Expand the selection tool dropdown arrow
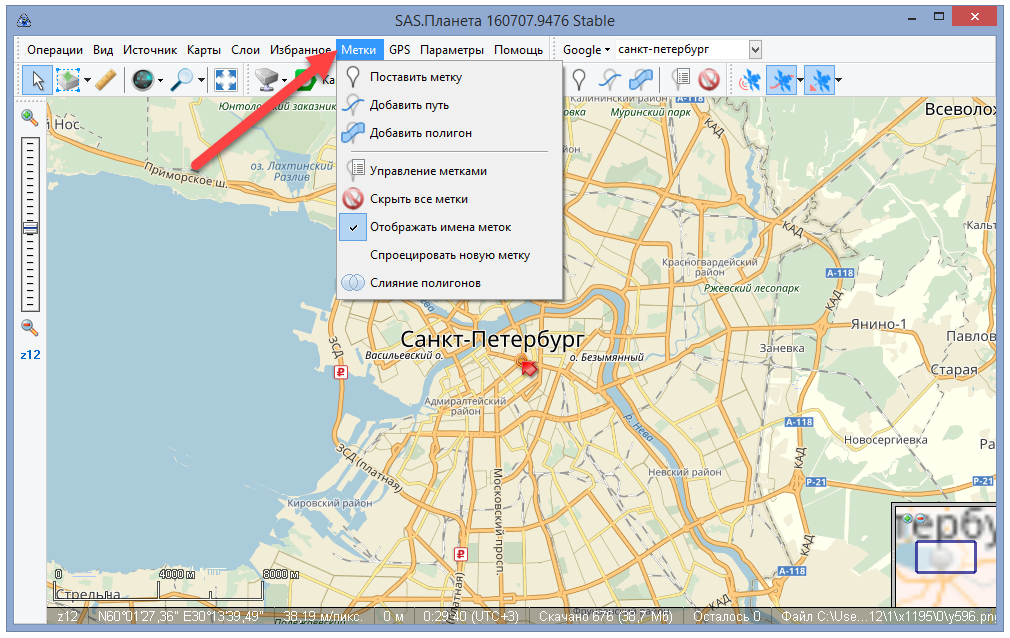Viewport: 1010px width, 638px height. (x=88, y=80)
